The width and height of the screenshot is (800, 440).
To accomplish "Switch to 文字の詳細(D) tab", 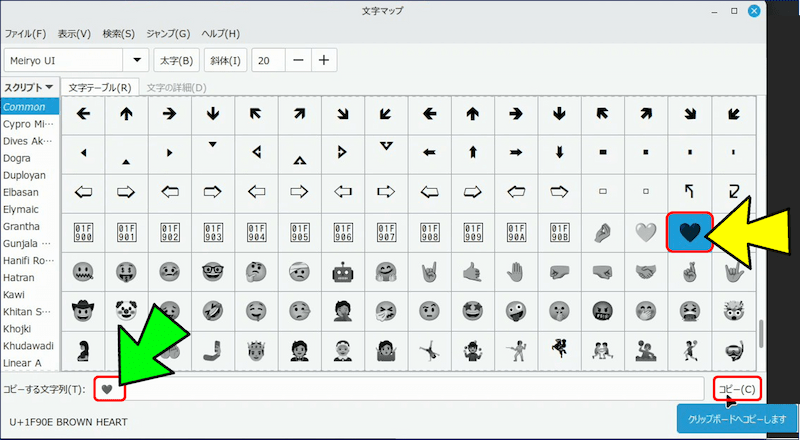I will 176,88.
